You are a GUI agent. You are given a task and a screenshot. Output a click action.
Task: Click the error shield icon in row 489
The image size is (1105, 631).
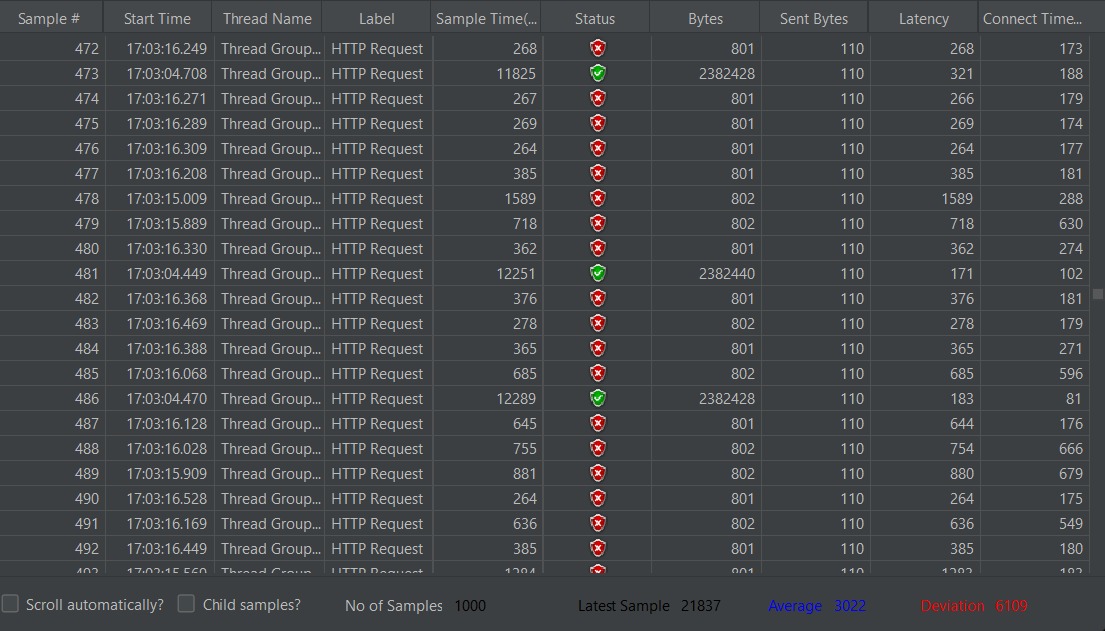tap(597, 474)
